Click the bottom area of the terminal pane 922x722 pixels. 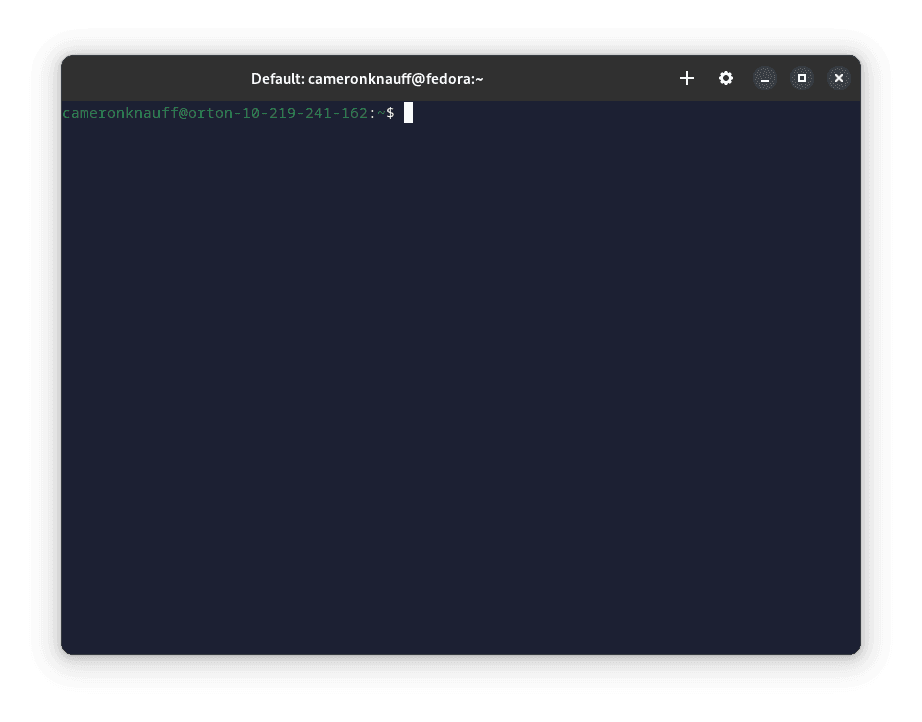click(460, 620)
